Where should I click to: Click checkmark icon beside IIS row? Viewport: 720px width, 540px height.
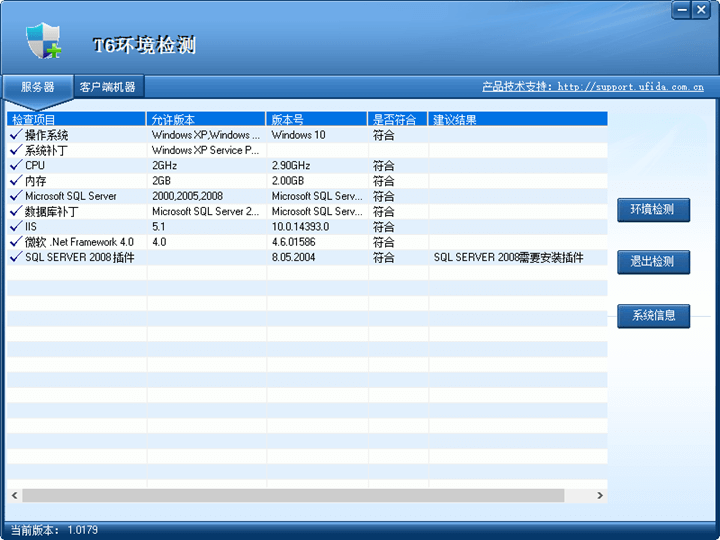click(16, 226)
